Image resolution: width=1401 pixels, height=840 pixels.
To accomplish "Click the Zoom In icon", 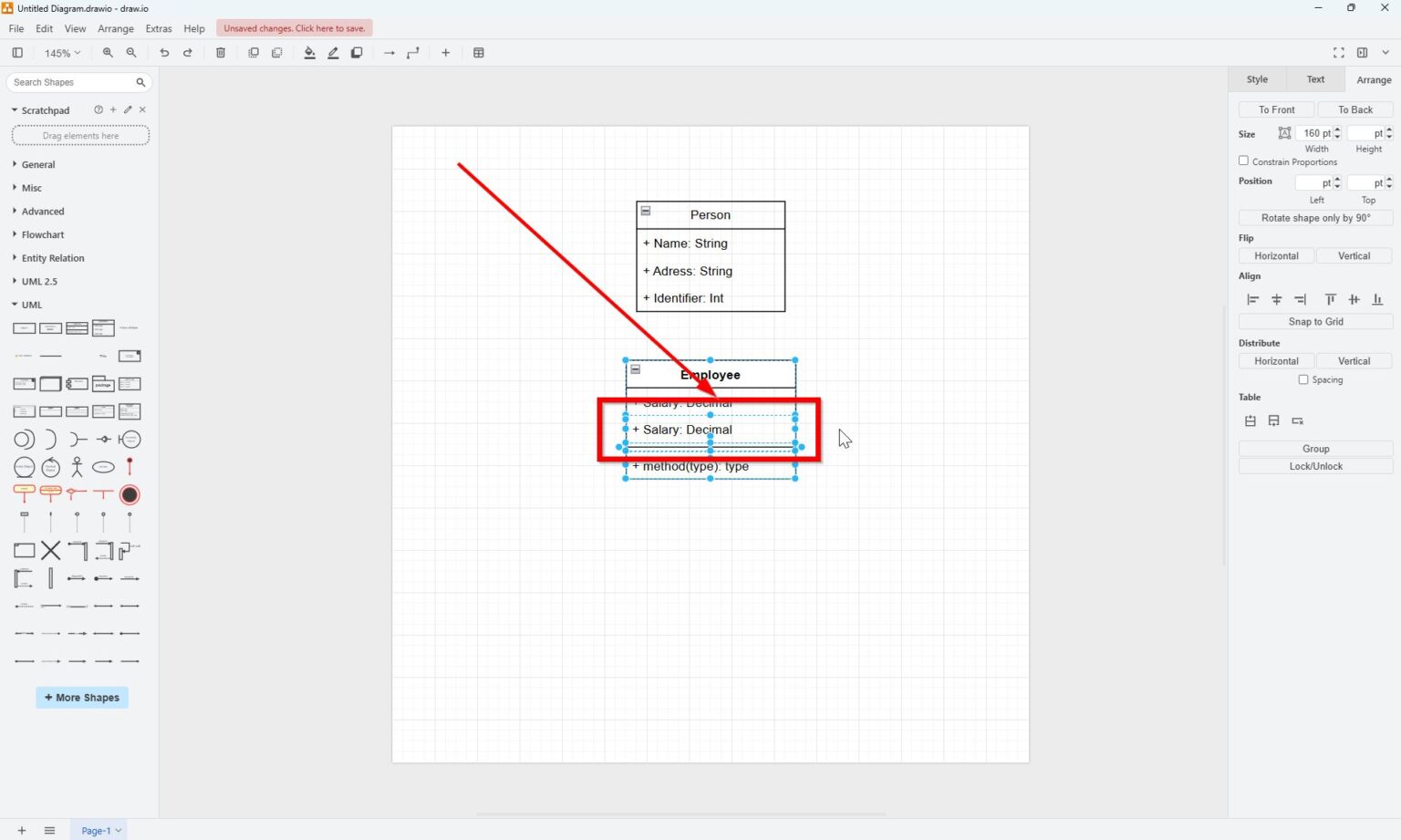I will (107, 52).
